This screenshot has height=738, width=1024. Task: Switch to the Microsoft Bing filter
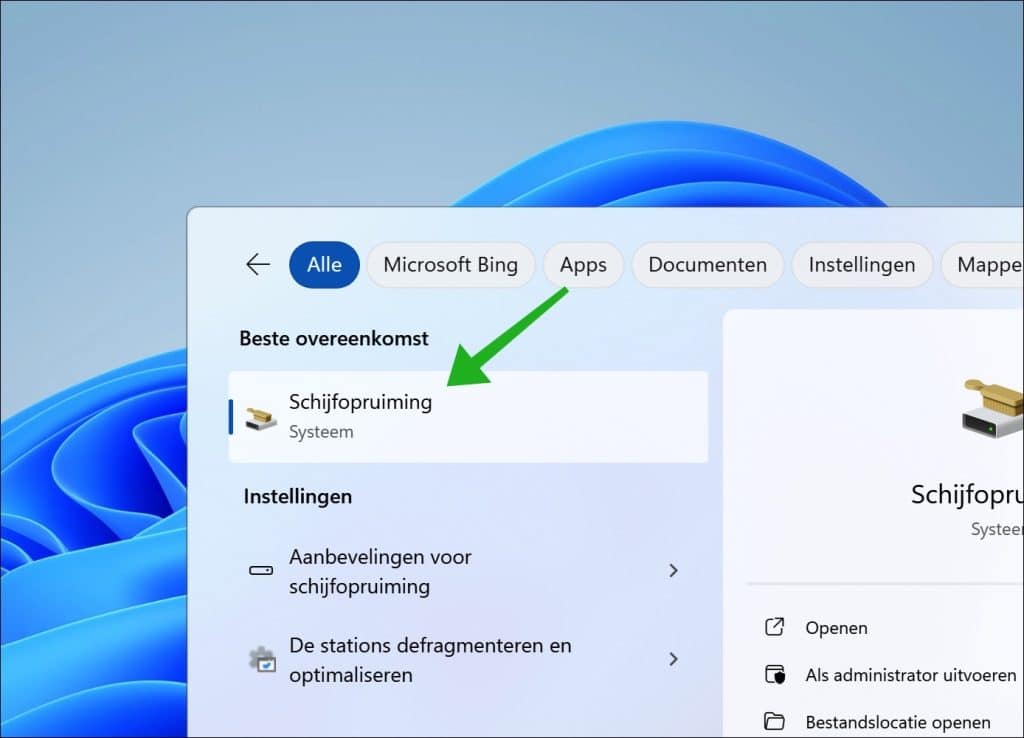pos(450,265)
